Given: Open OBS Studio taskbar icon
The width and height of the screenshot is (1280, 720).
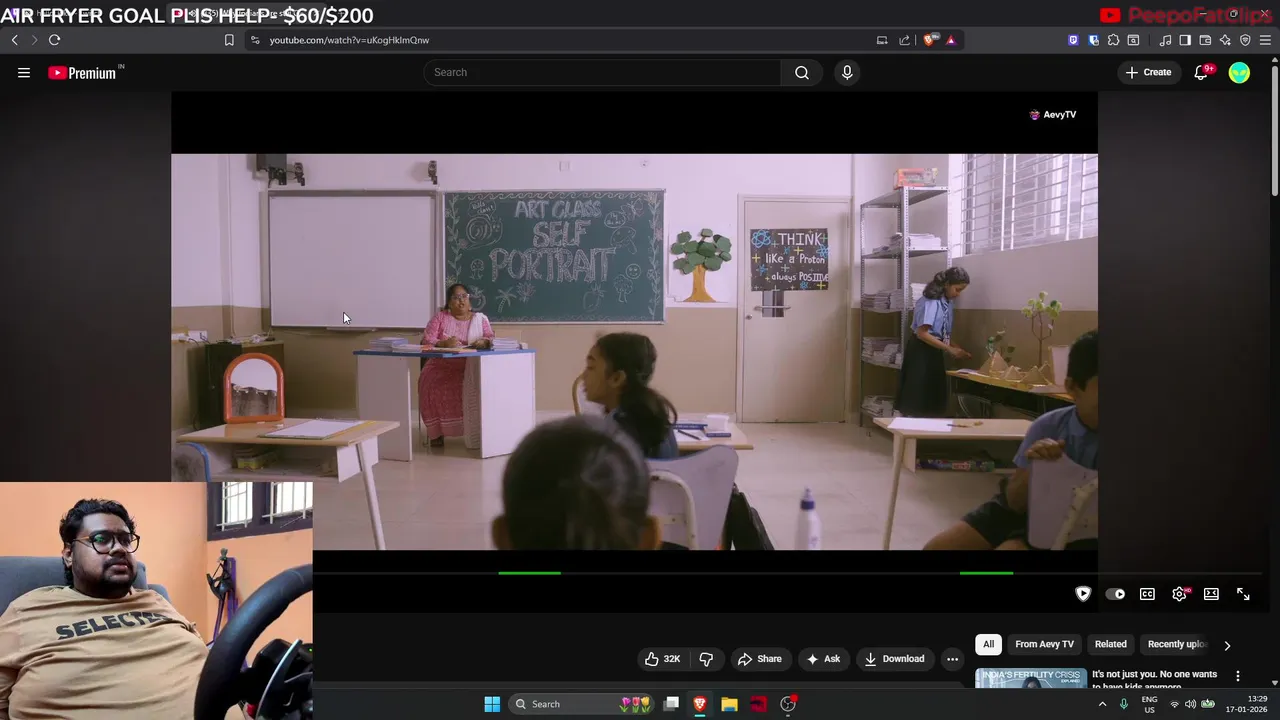Looking at the screenshot, I should click(x=788, y=704).
